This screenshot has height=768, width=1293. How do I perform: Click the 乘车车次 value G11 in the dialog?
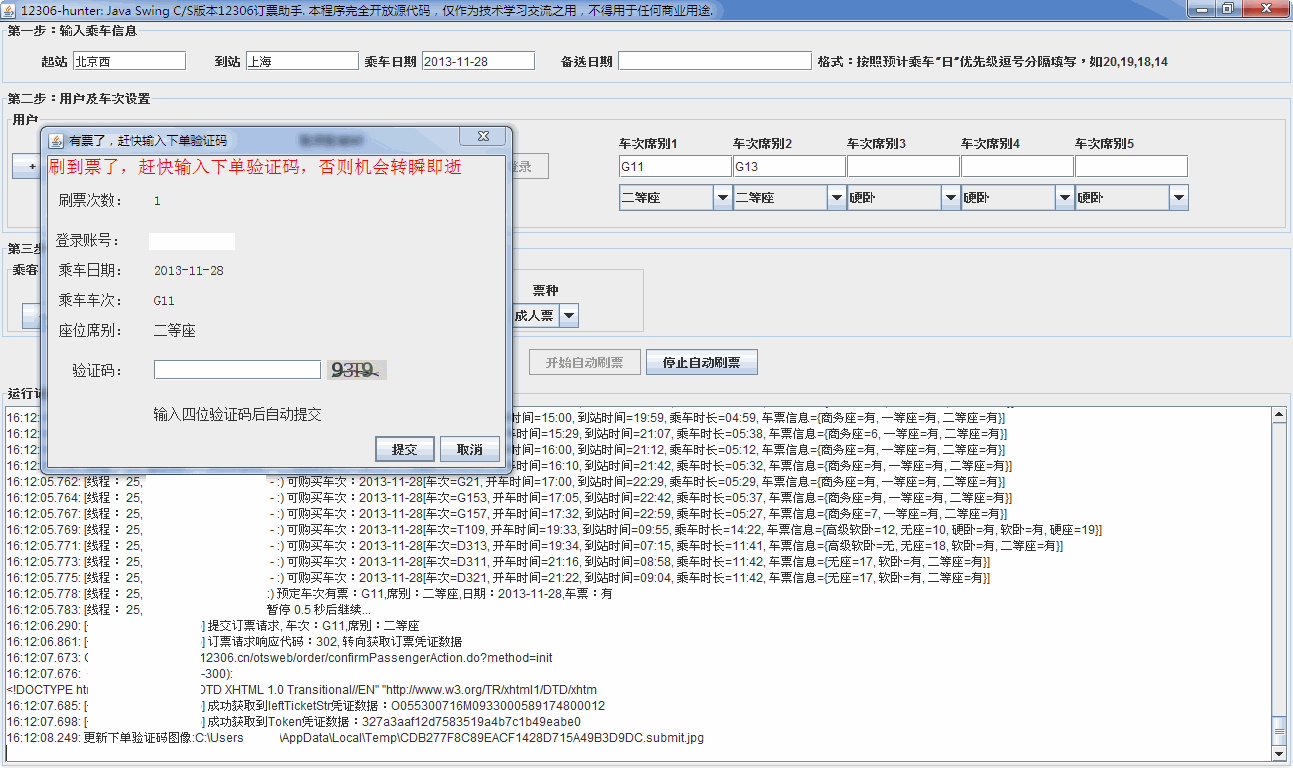point(164,301)
